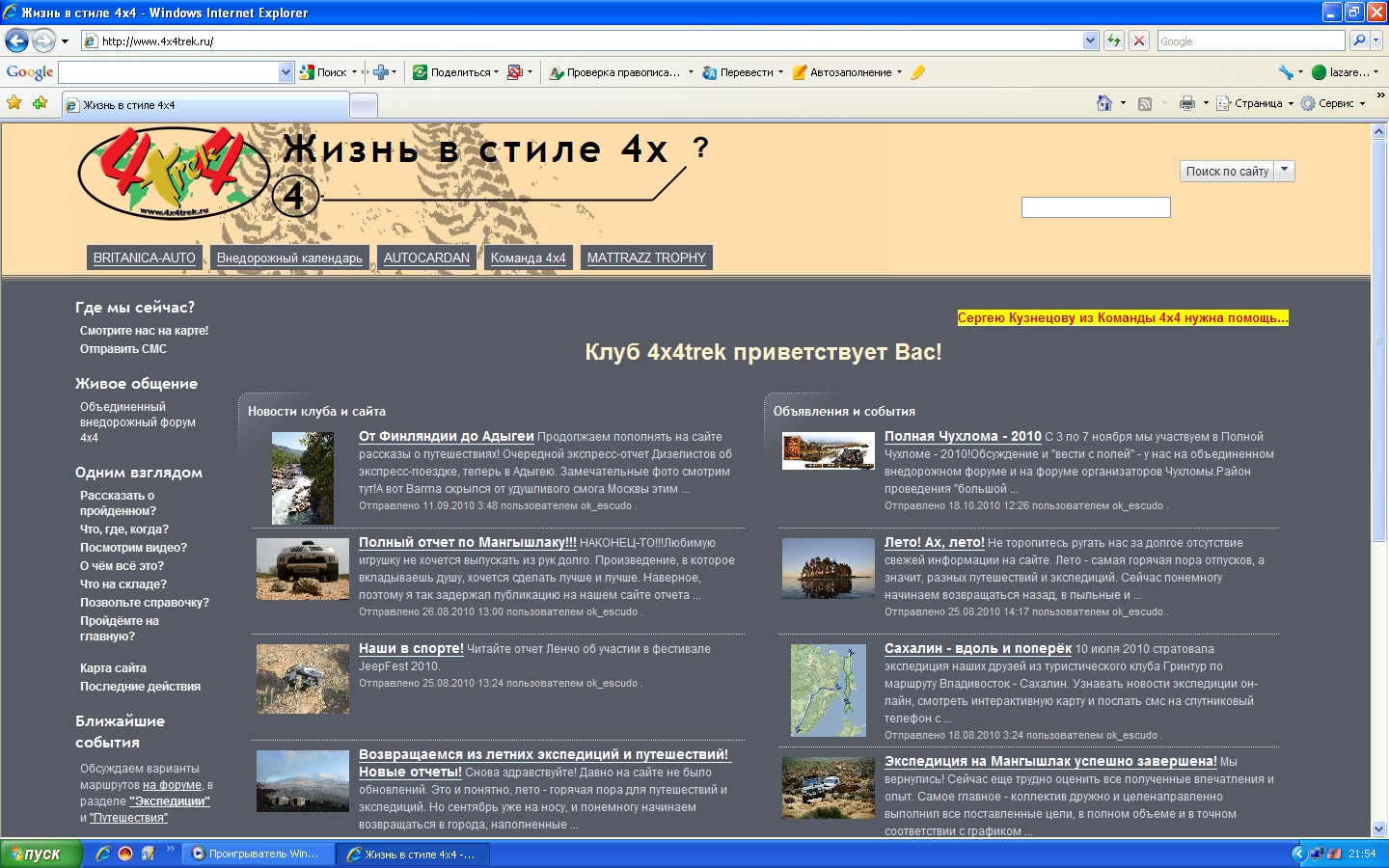Open Favorites with the yellow star icon
The height and width of the screenshot is (868, 1389).
pyautogui.click(x=14, y=103)
